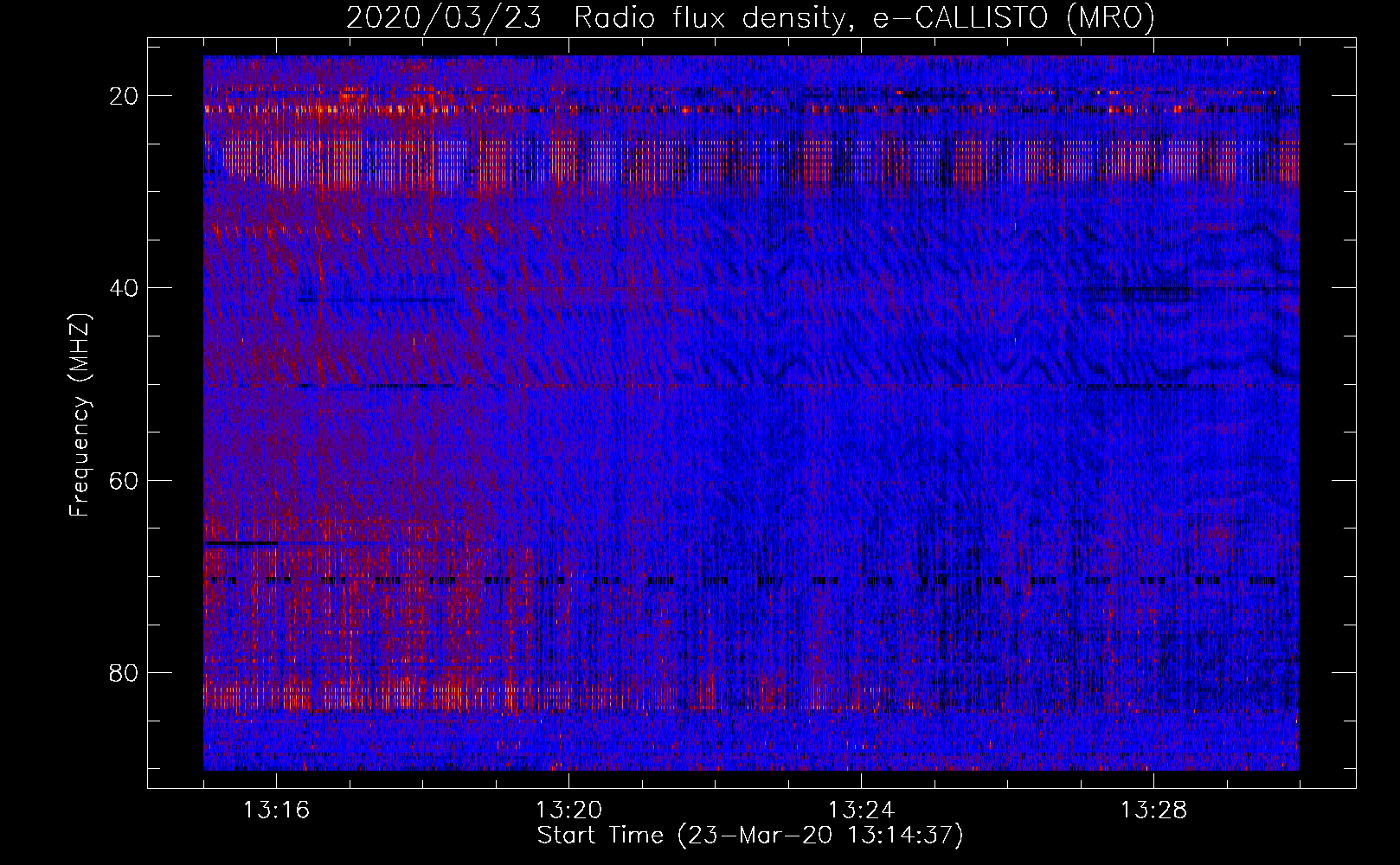Viewport: 1400px width, 865px height.
Task: Click the dark horizontal segment near 41 MHz at 13:17
Action: point(376,301)
